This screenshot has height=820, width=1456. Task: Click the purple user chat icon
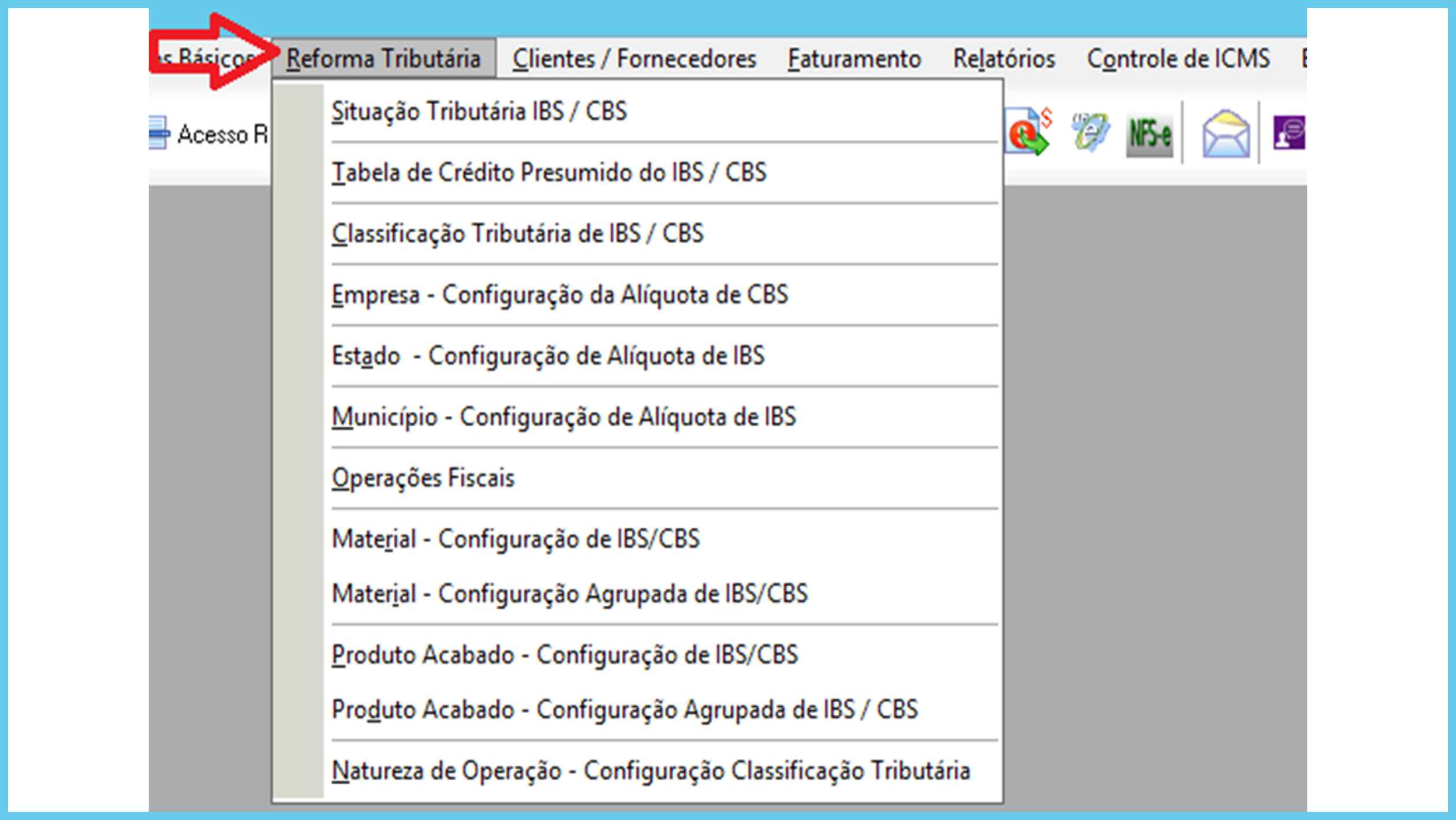pos(1289,133)
